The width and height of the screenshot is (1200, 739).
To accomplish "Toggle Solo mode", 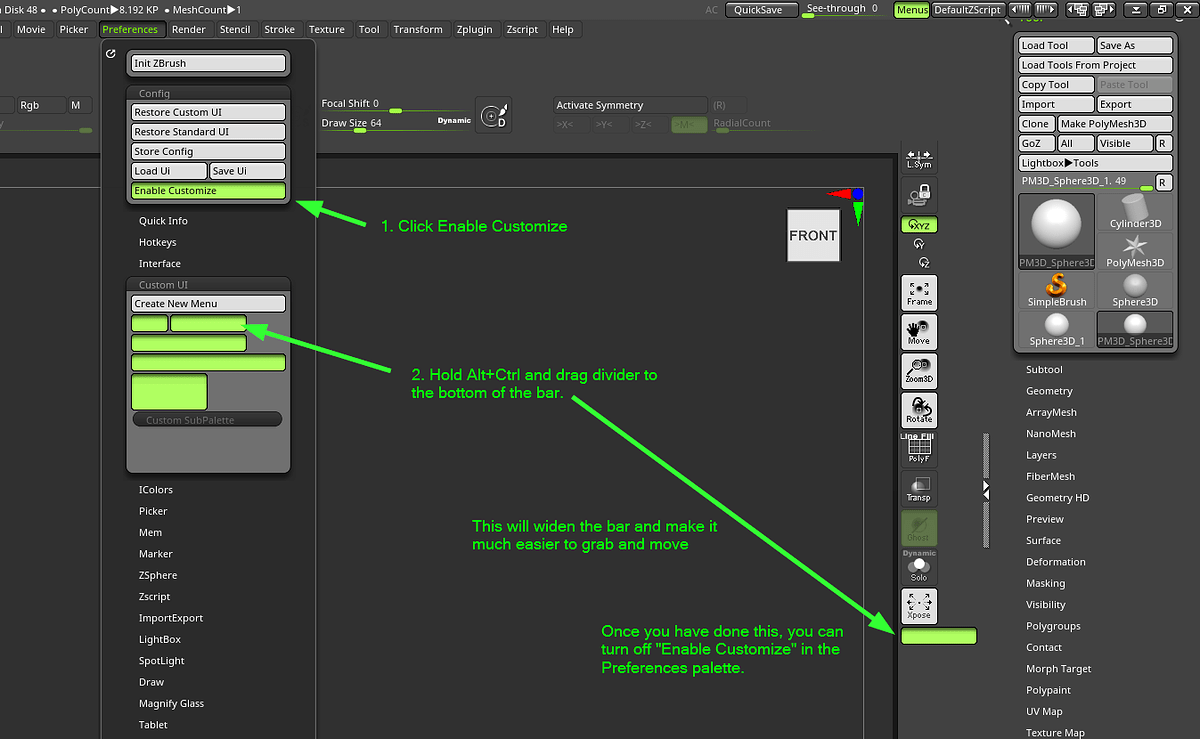I will tap(919, 567).
